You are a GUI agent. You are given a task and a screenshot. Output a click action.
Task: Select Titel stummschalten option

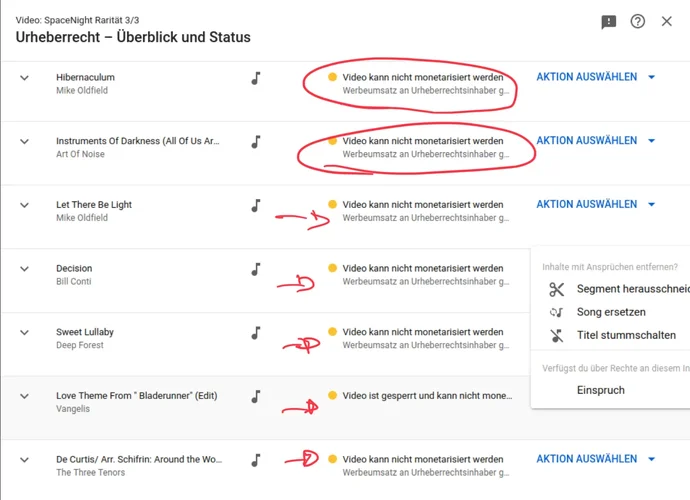tap(625, 335)
